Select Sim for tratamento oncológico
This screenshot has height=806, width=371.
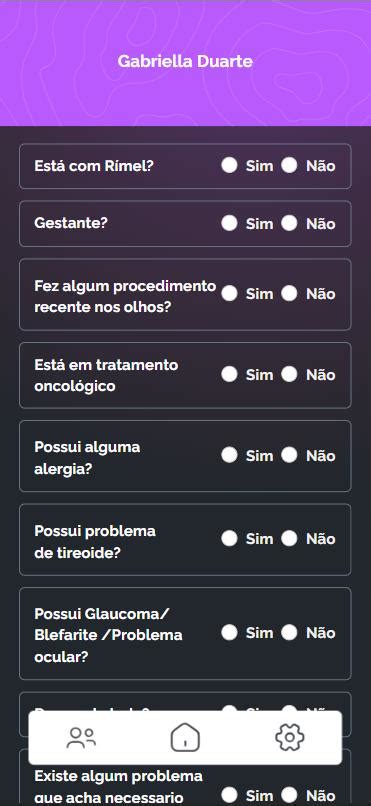229,375
